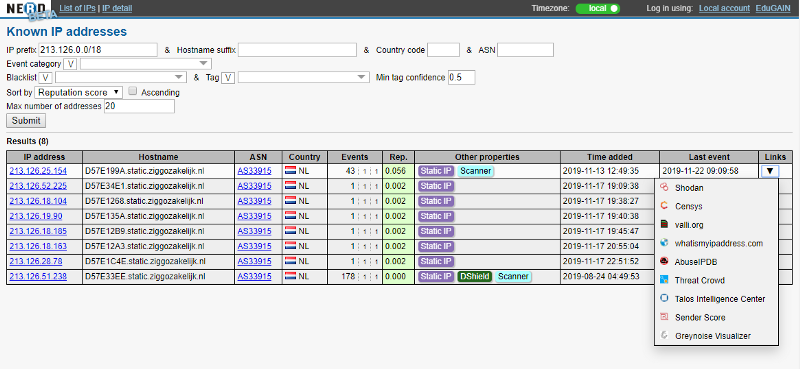Click the Shodan icon in links menu
The width and height of the screenshot is (800, 369).
pos(664,188)
